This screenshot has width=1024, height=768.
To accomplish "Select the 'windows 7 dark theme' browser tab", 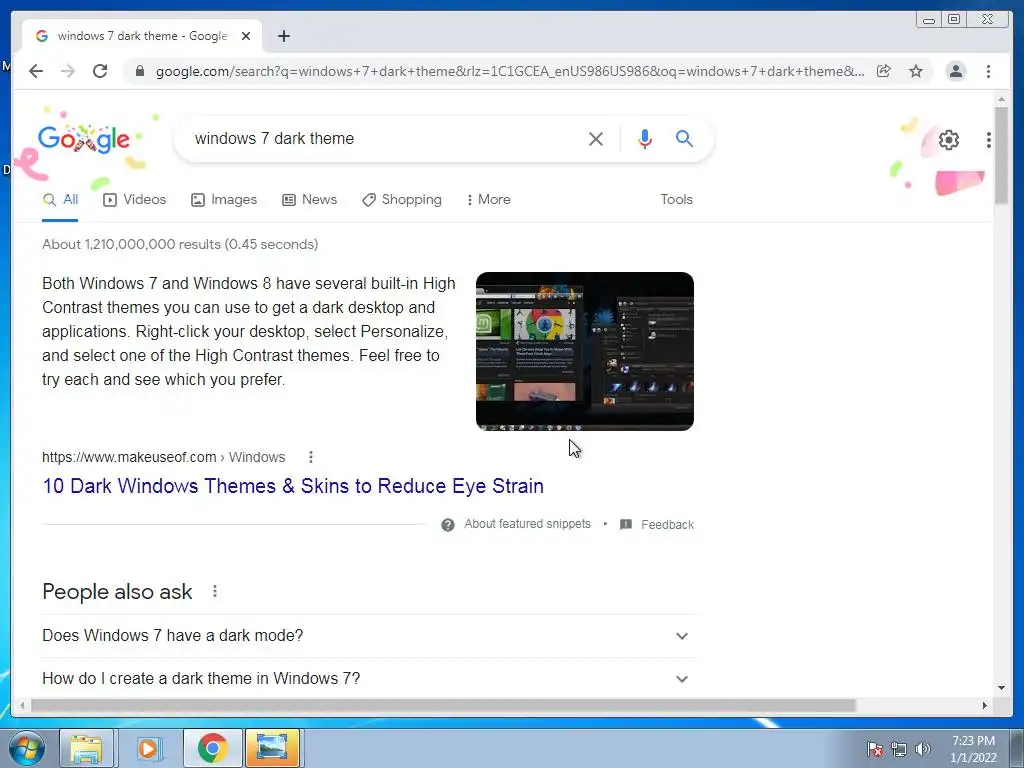I will (142, 36).
